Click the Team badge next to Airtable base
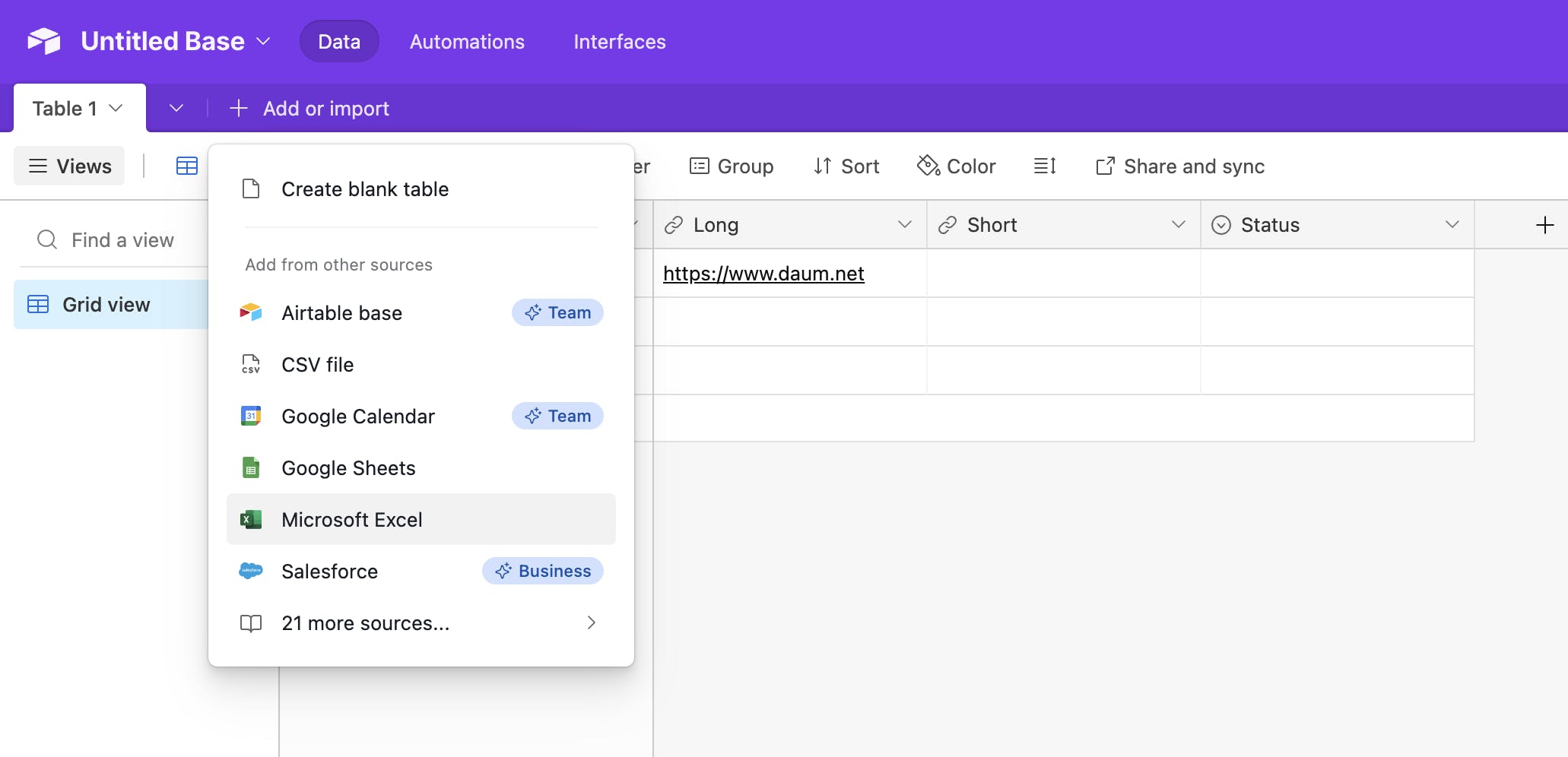The height and width of the screenshot is (757, 1568). (557, 312)
